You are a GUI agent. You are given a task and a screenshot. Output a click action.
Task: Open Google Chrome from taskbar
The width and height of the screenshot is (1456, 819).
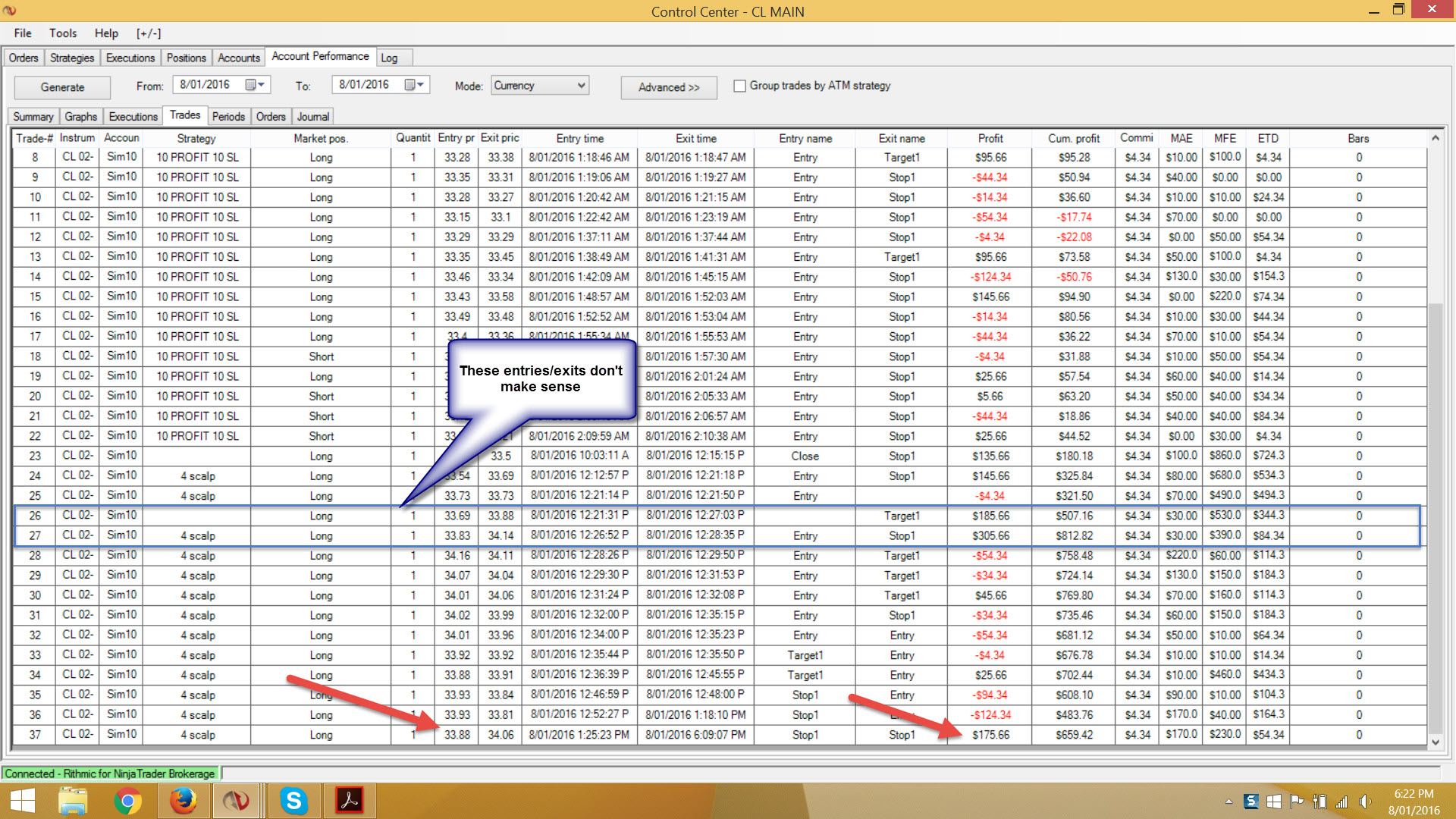click(x=127, y=801)
